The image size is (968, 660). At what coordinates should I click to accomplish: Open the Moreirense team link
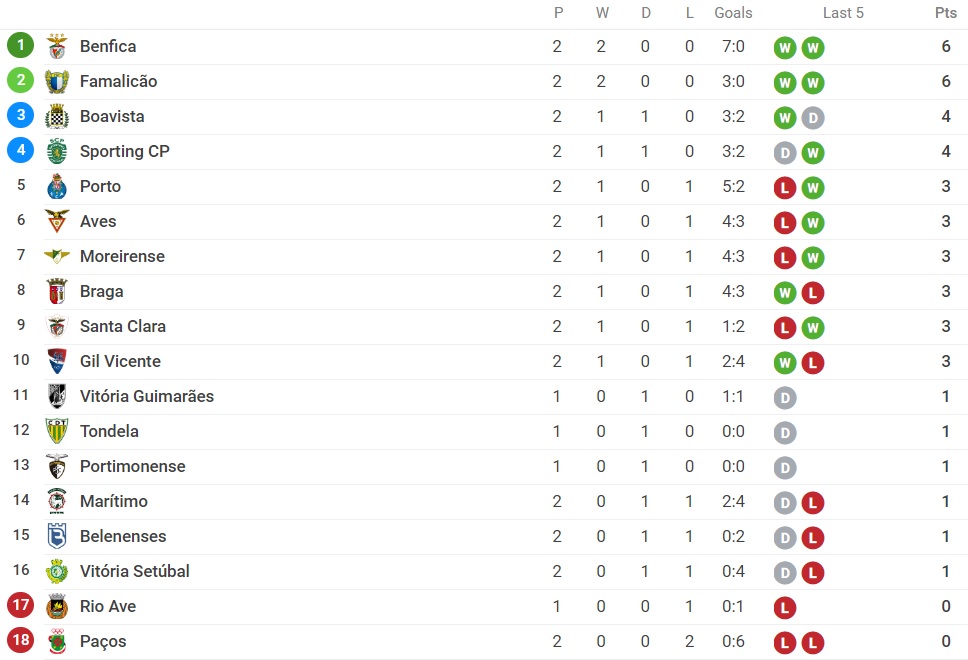[122, 256]
